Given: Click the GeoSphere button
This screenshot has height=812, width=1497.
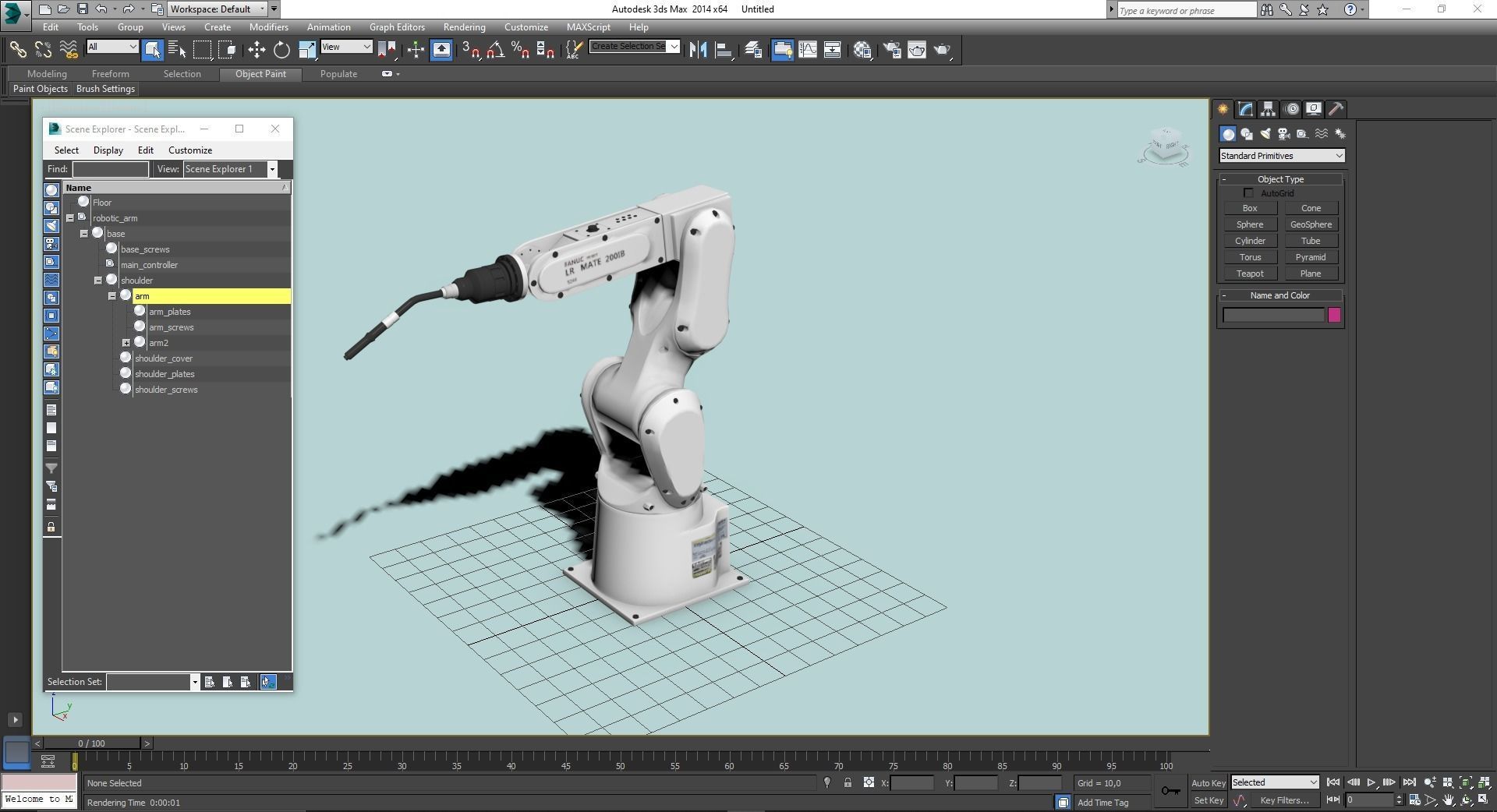Looking at the screenshot, I should (1311, 224).
